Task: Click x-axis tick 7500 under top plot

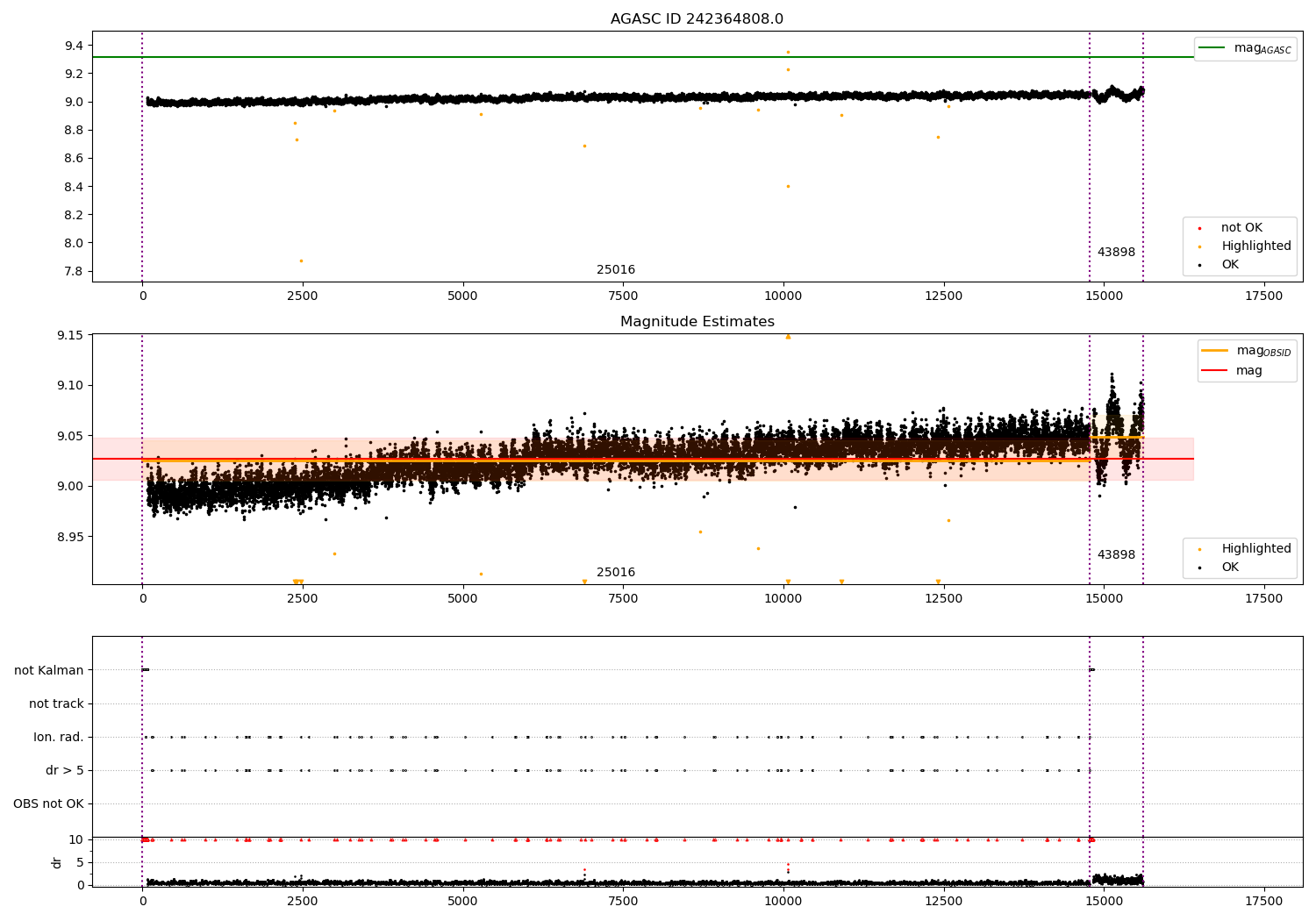Action: (x=623, y=296)
